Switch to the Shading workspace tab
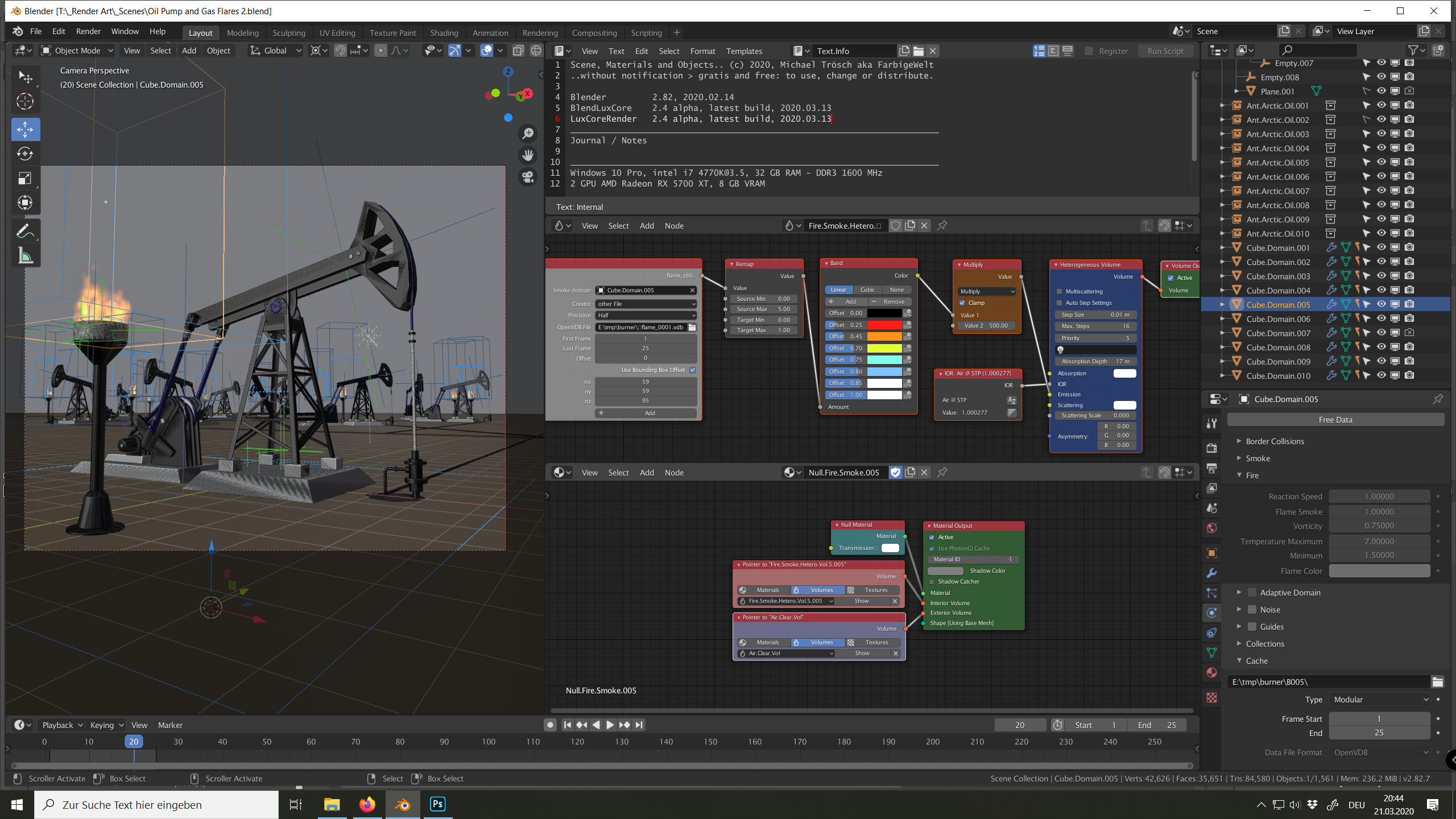This screenshot has height=819, width=1456. pos(444,32)
